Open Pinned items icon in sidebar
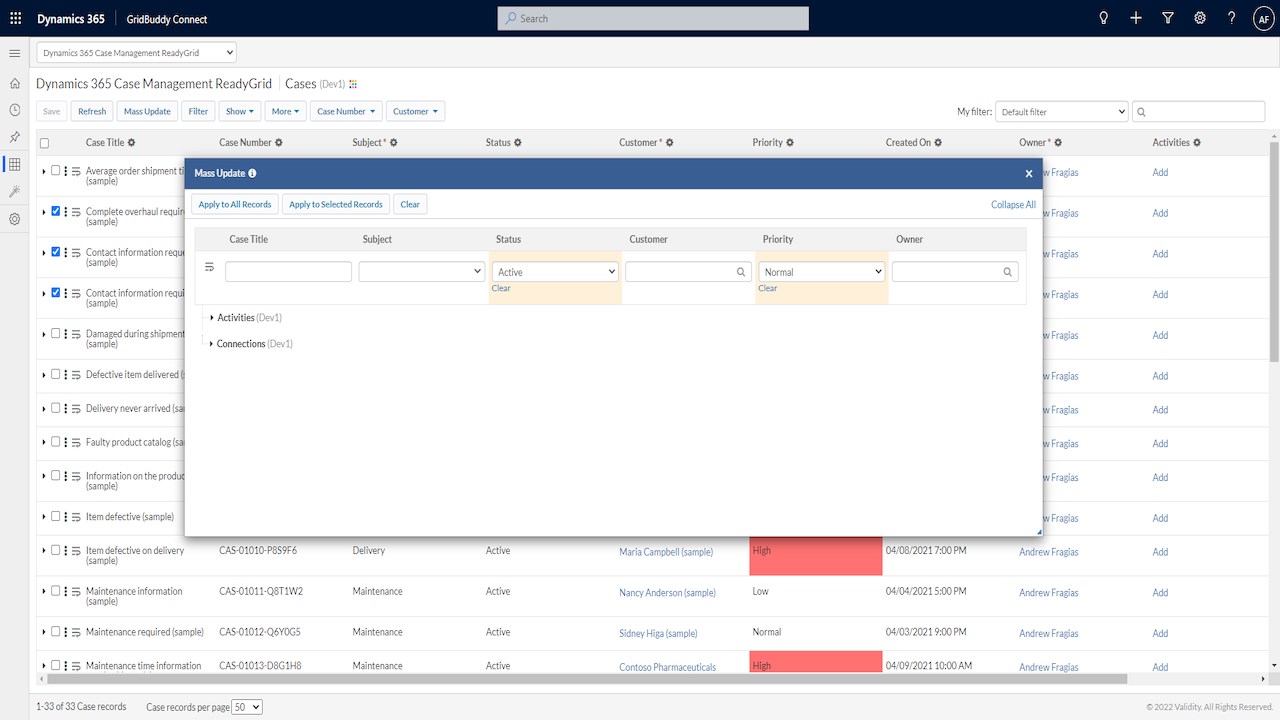Image resolution: width=1280 pixels, height=720 pixels. pos(15,137)
